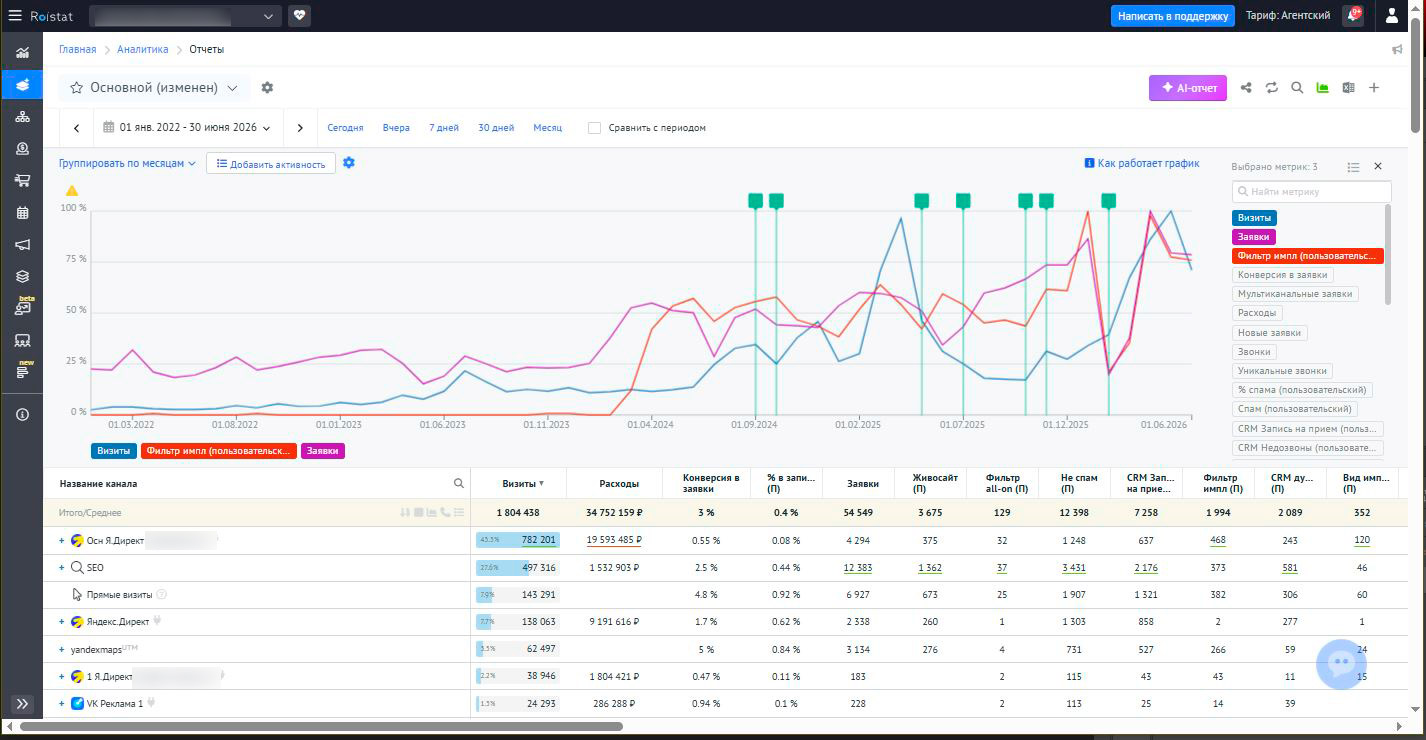Image resolution: width=1426 pixels, height=740 pixels.
Task: Open the shopping cart sidebar icon
Action: tap(22, 180)
